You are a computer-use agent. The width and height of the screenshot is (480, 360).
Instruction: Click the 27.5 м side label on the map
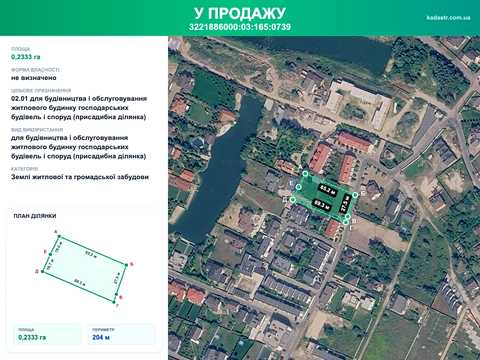click(x=346, y=203)
